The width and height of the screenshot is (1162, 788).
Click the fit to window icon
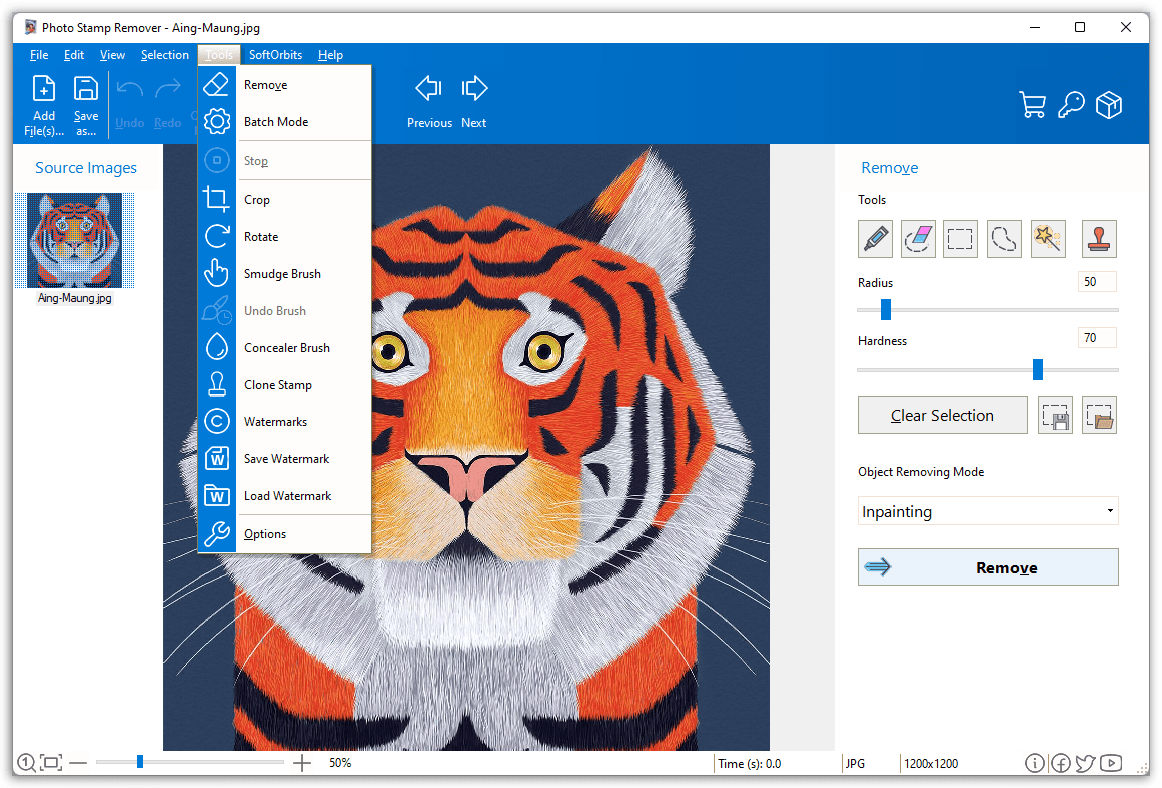click(x=51, y=762)
